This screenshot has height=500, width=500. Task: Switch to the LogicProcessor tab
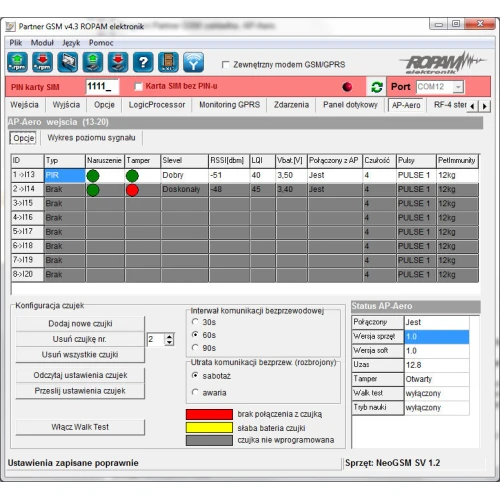[157, 105]
